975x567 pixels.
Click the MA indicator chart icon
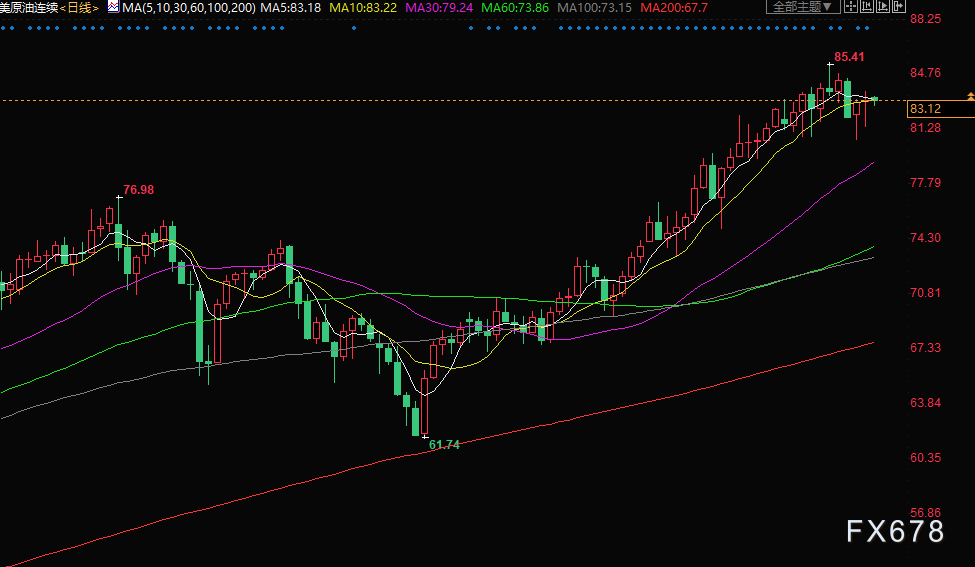[113, 7]
